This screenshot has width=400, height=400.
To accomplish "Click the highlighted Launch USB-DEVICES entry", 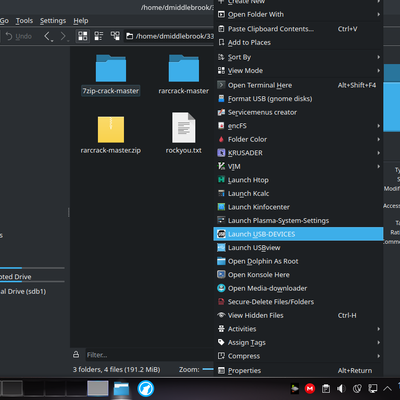I will pos(298,234).
